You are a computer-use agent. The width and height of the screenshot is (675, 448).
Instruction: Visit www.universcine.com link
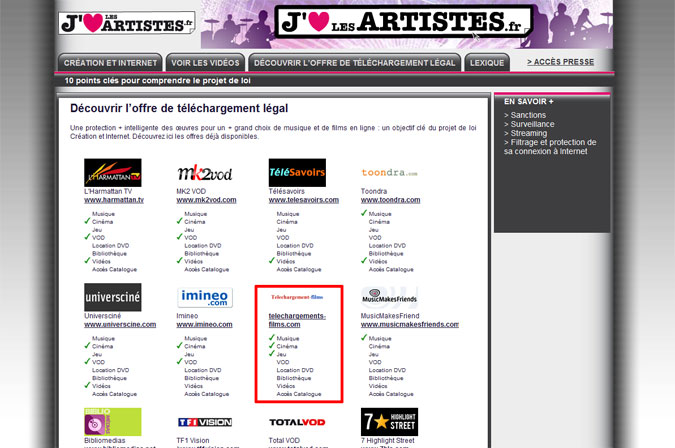pyautogui.click(x=120, y=324)
